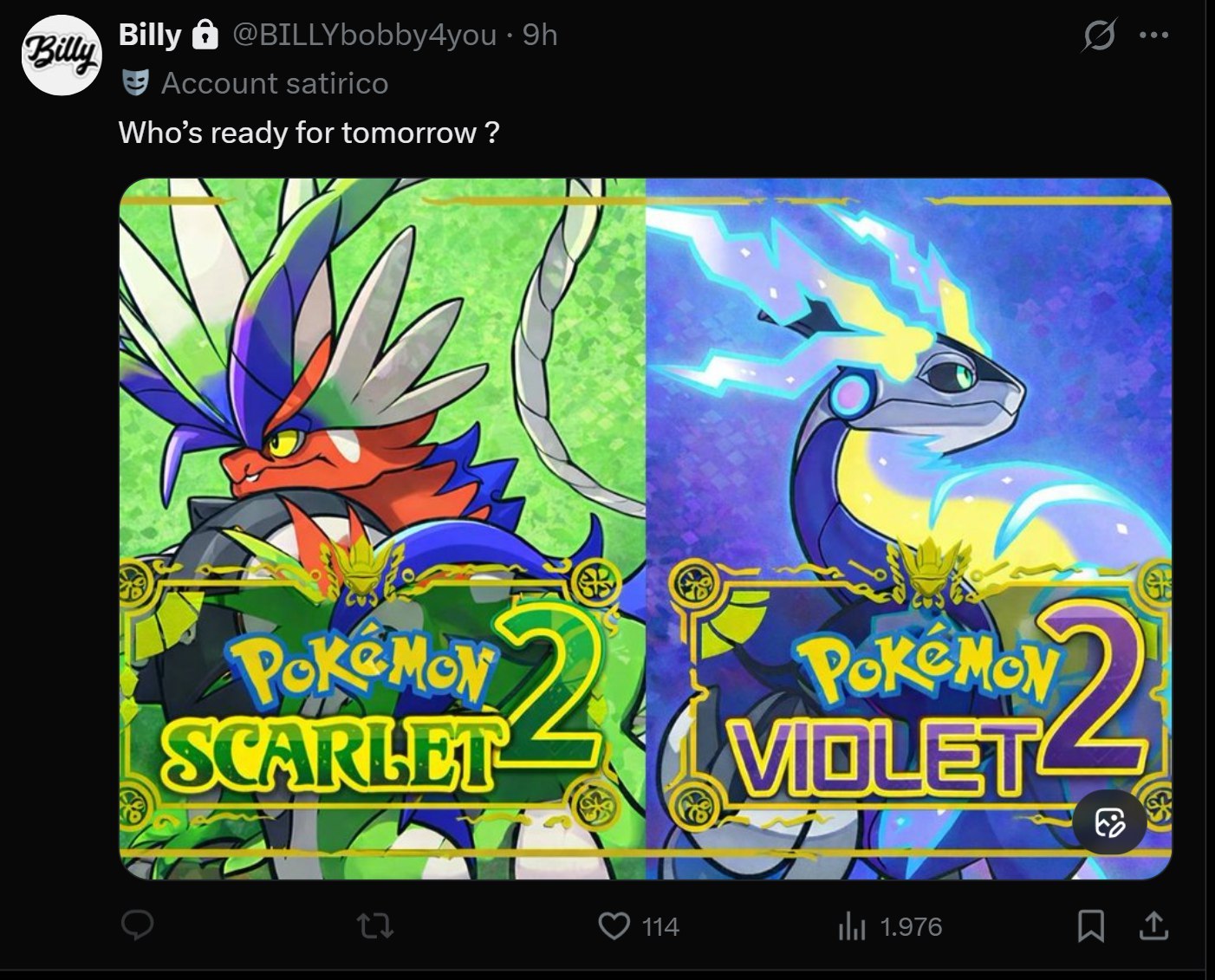Click the display name Billy
1215x980 pixels.
pyautogui.click(x=150, y=35)
